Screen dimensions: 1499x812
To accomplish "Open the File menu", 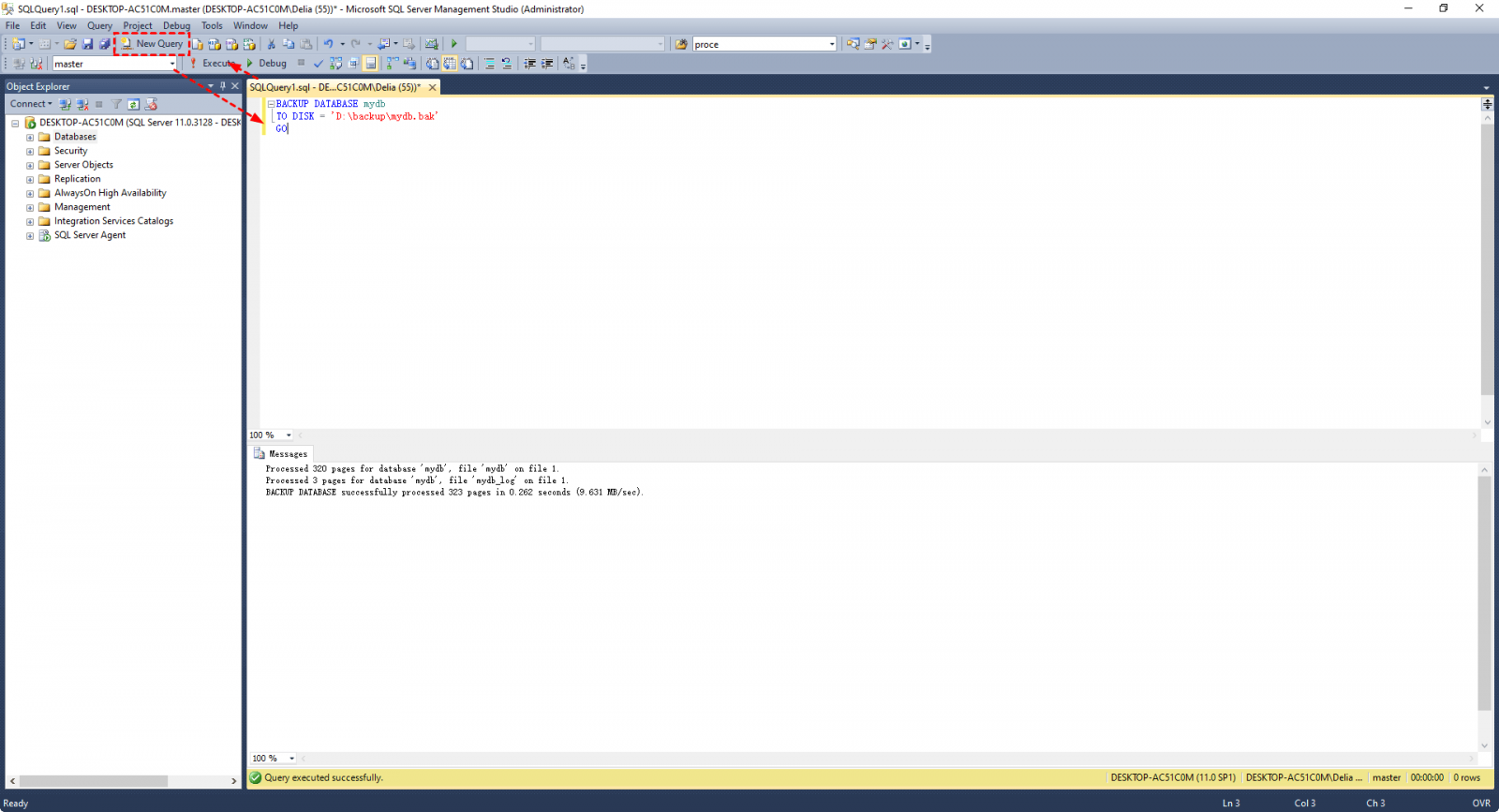I will coord(12,25).
